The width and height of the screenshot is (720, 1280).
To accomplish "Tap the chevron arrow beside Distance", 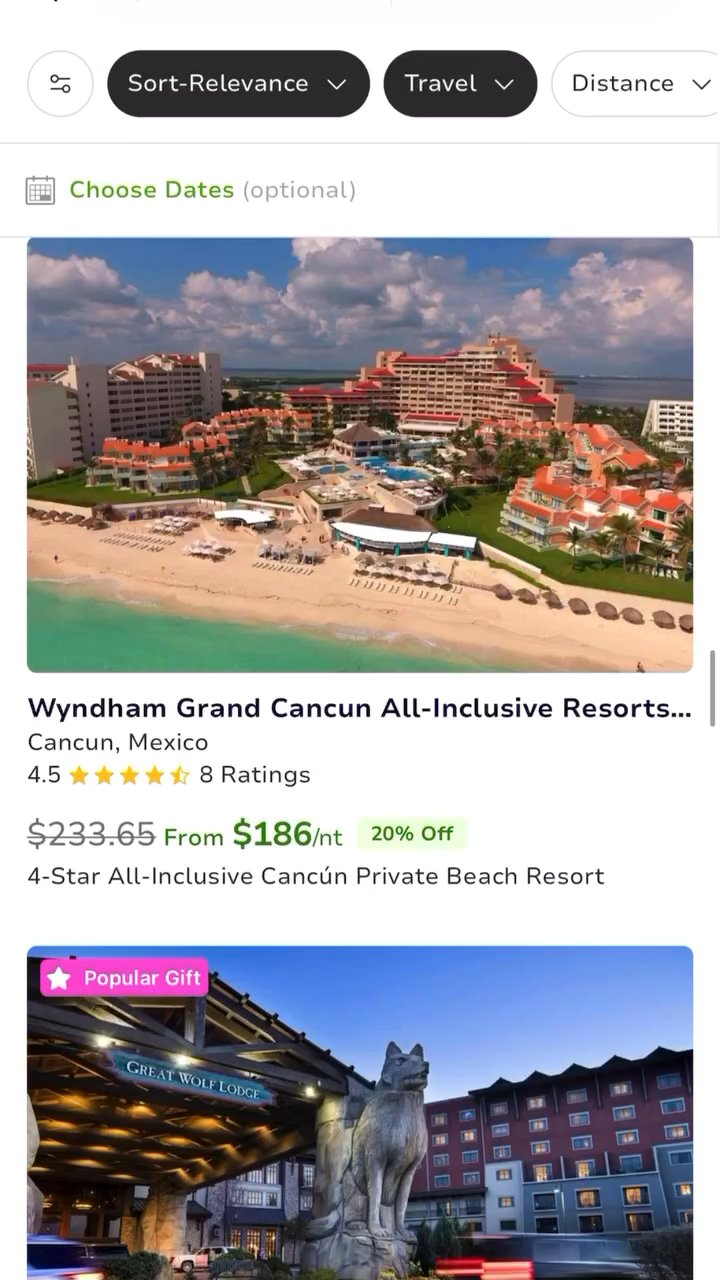I will 701,84.
